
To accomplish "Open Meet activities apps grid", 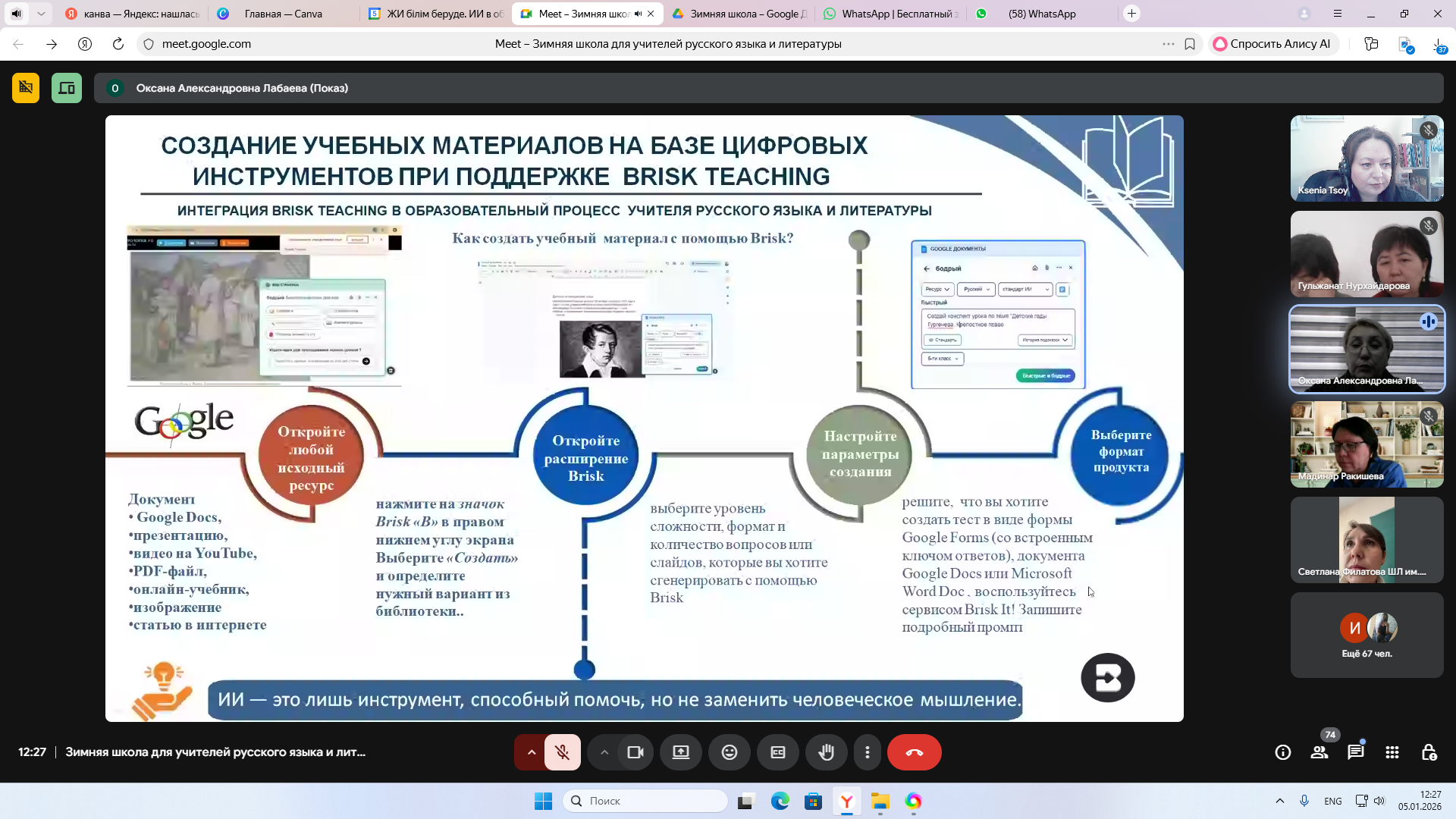I will pyautogui.click(x=1392, y=752).
